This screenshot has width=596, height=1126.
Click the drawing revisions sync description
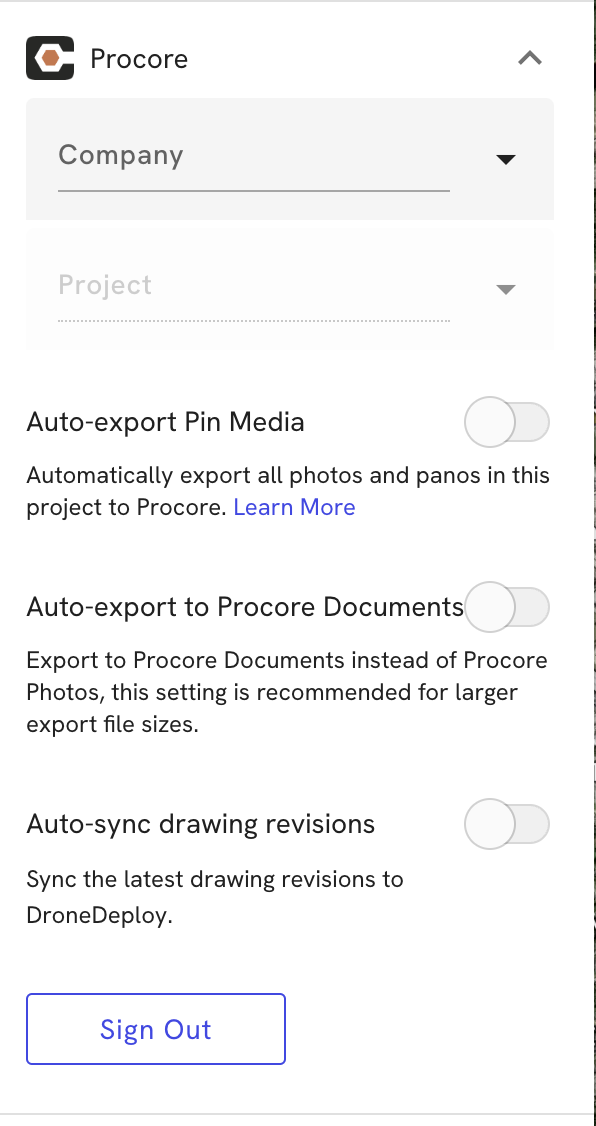point(215,898)
